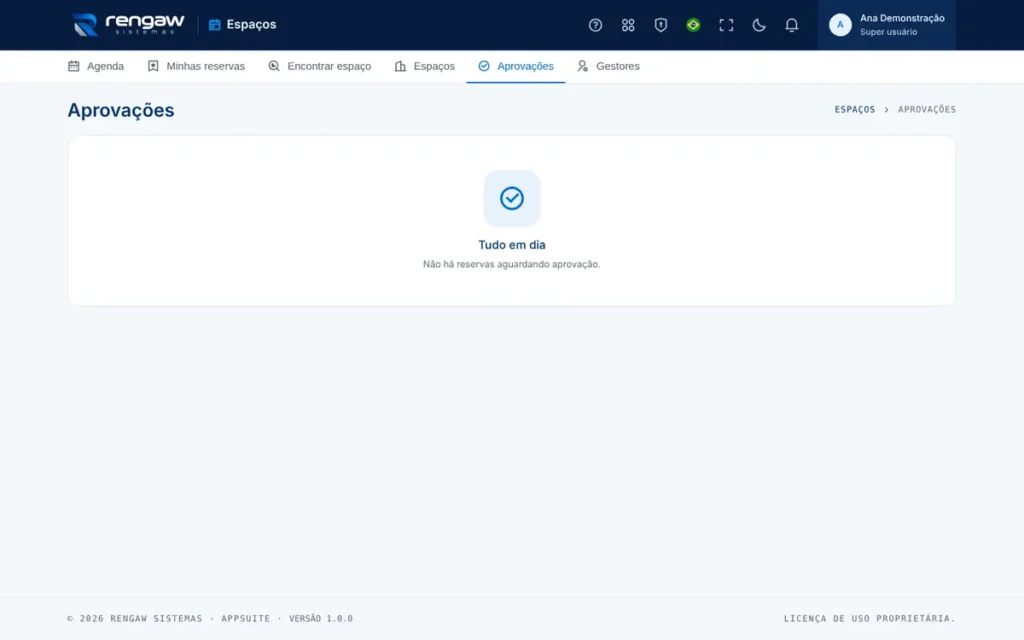
Task: Click 'Não há reservas aguardando aprovação.' text
Action: pyautogui.click(x=511, y=264)
